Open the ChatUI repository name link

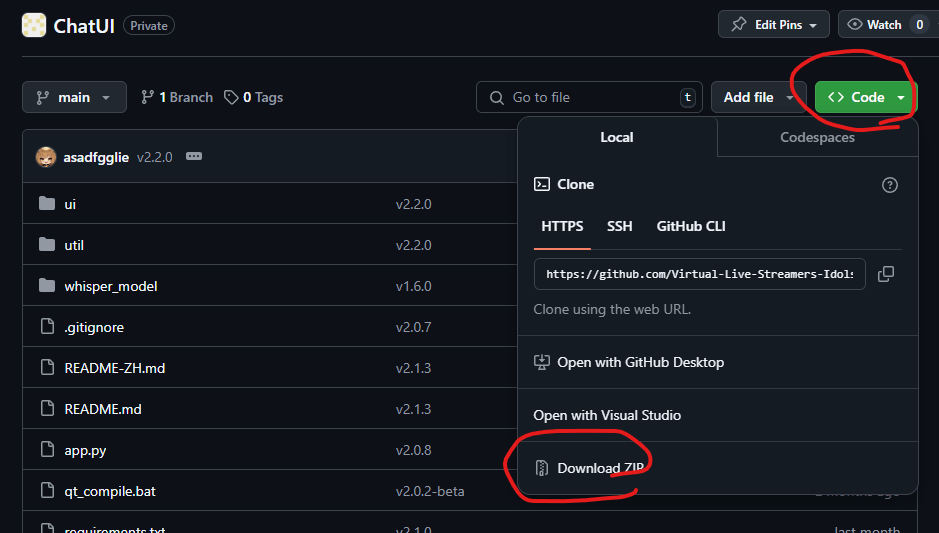coord(84,26)
